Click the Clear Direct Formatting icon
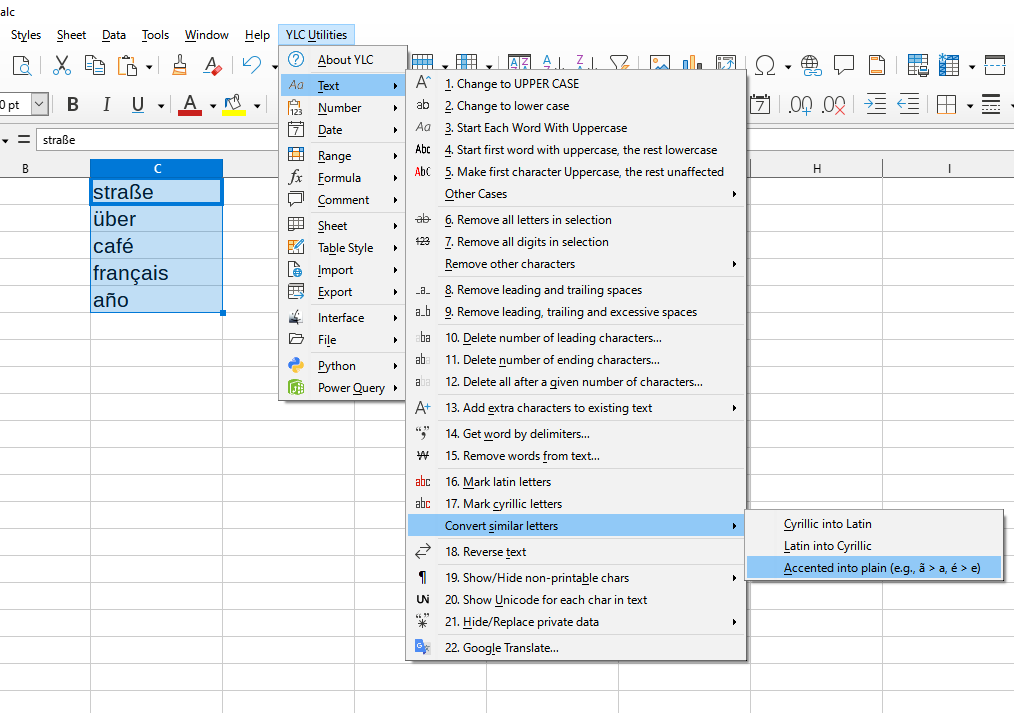1014x713 pixels. [x=212, y=66]
